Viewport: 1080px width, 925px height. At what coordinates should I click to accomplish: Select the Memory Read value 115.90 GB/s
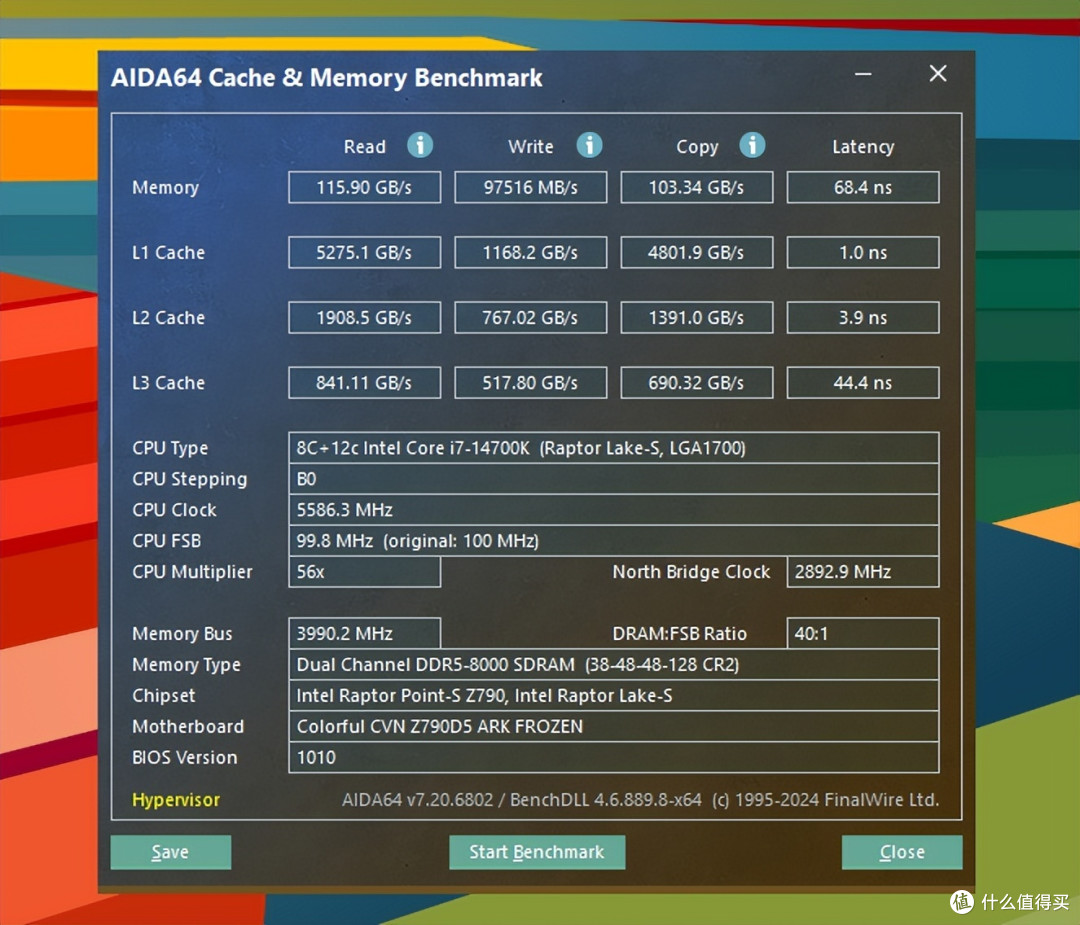[x=364, y=187]
